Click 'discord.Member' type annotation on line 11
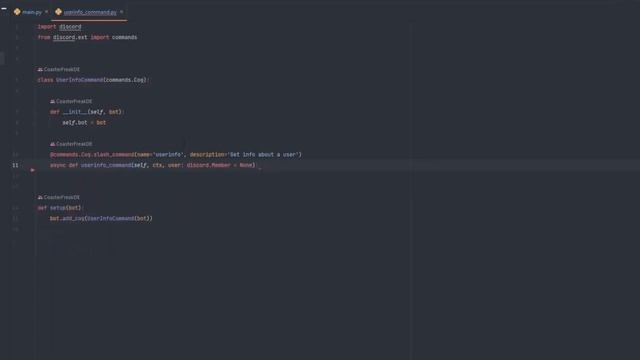 [209, 165]
